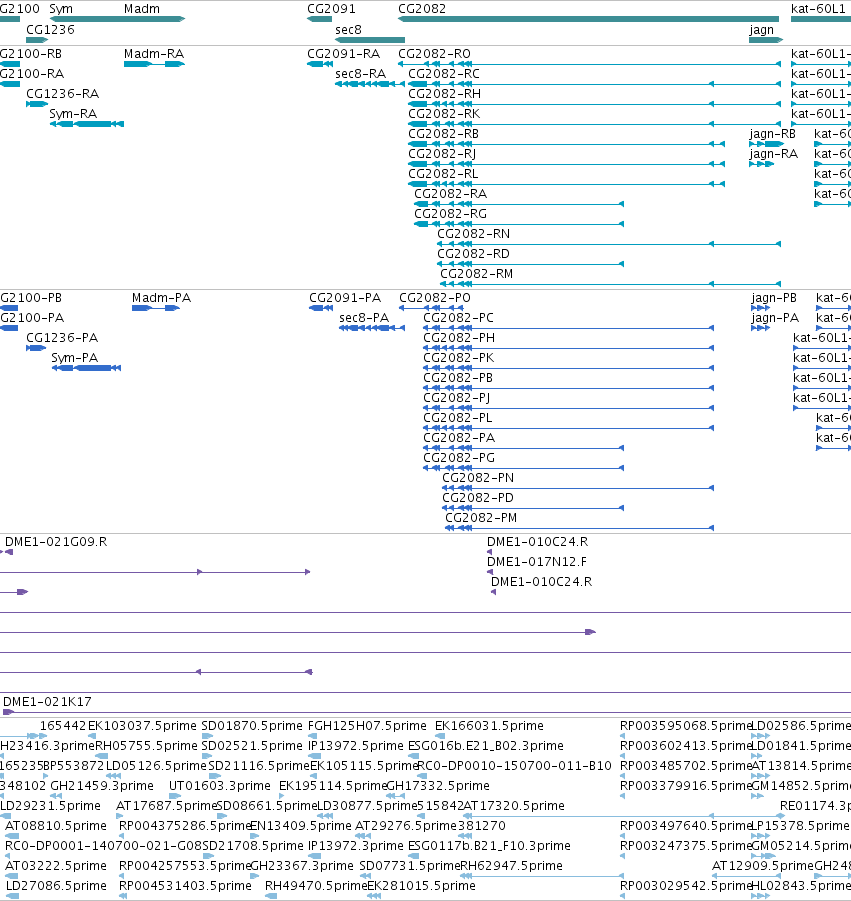
Task: Select the sec8 gene label
Action: (x=348, y=30)
